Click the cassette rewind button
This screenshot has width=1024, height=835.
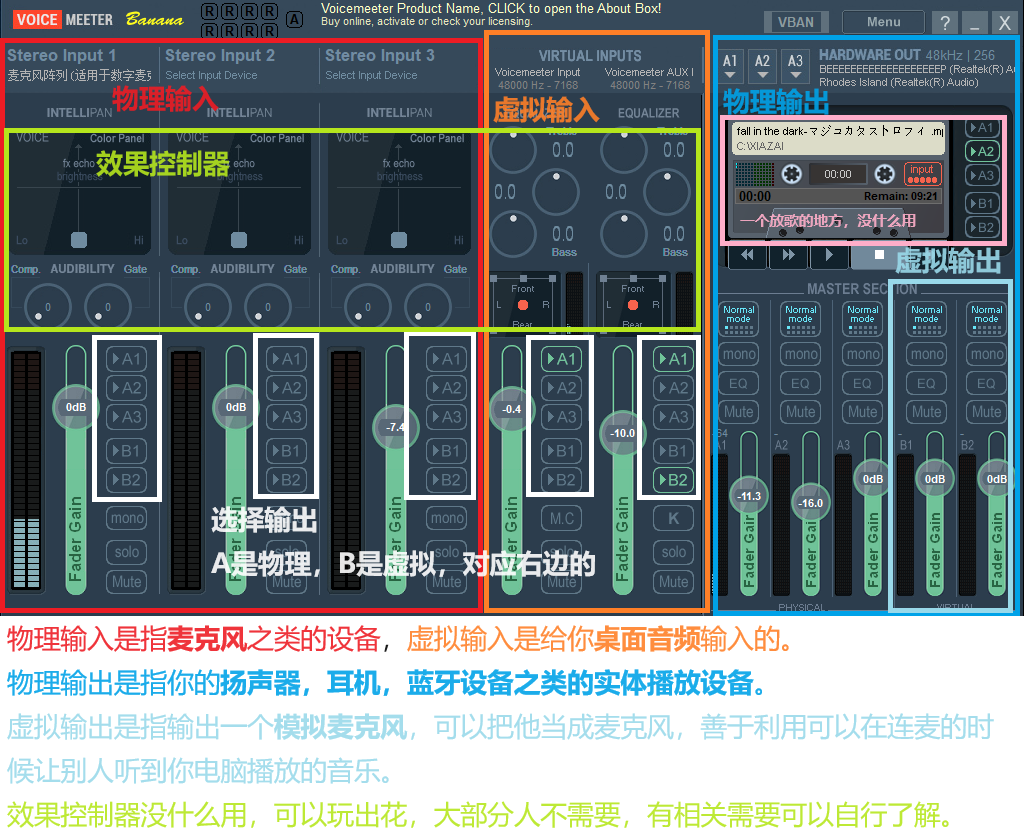747,255
